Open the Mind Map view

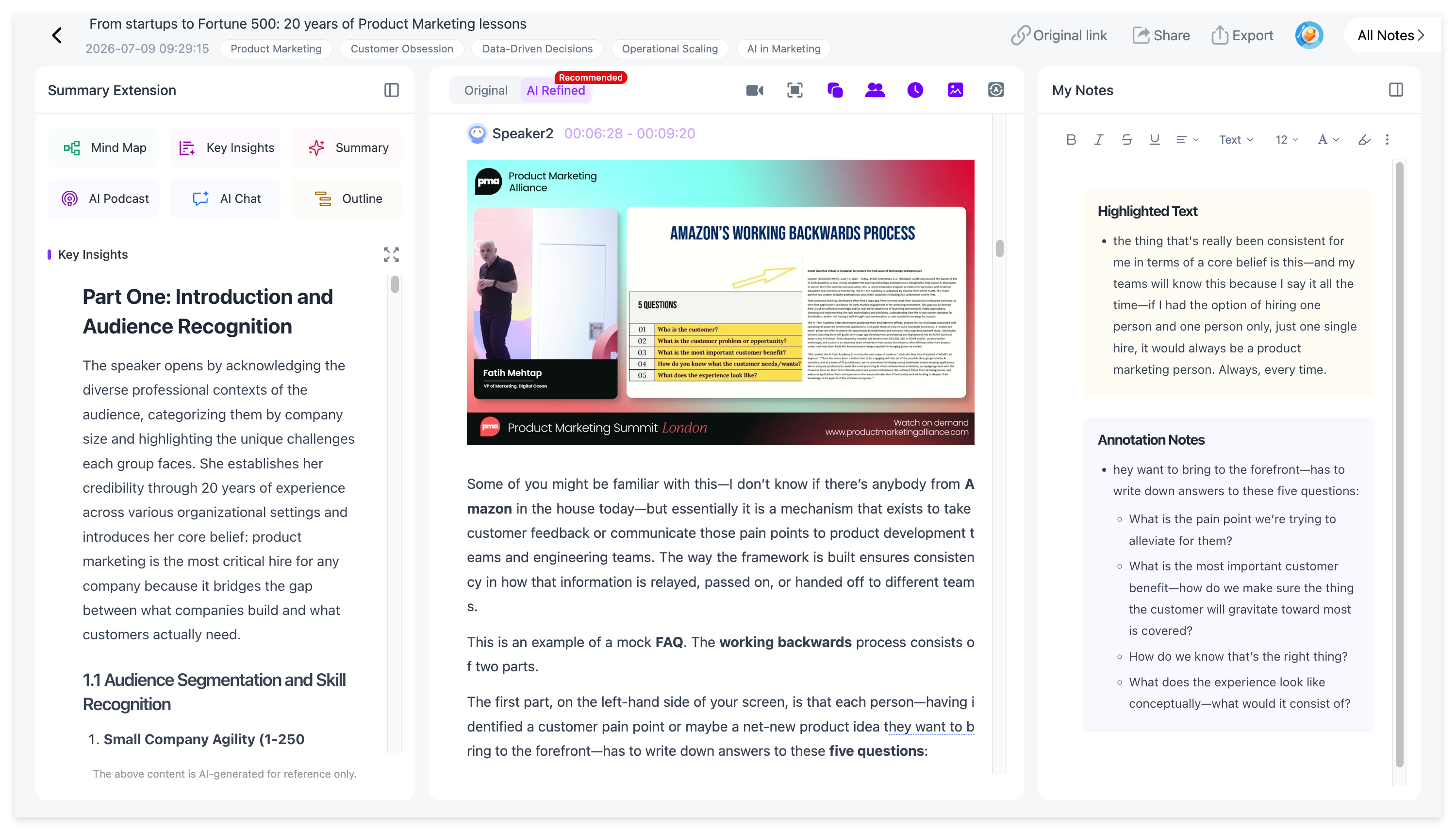pos(103,148)
